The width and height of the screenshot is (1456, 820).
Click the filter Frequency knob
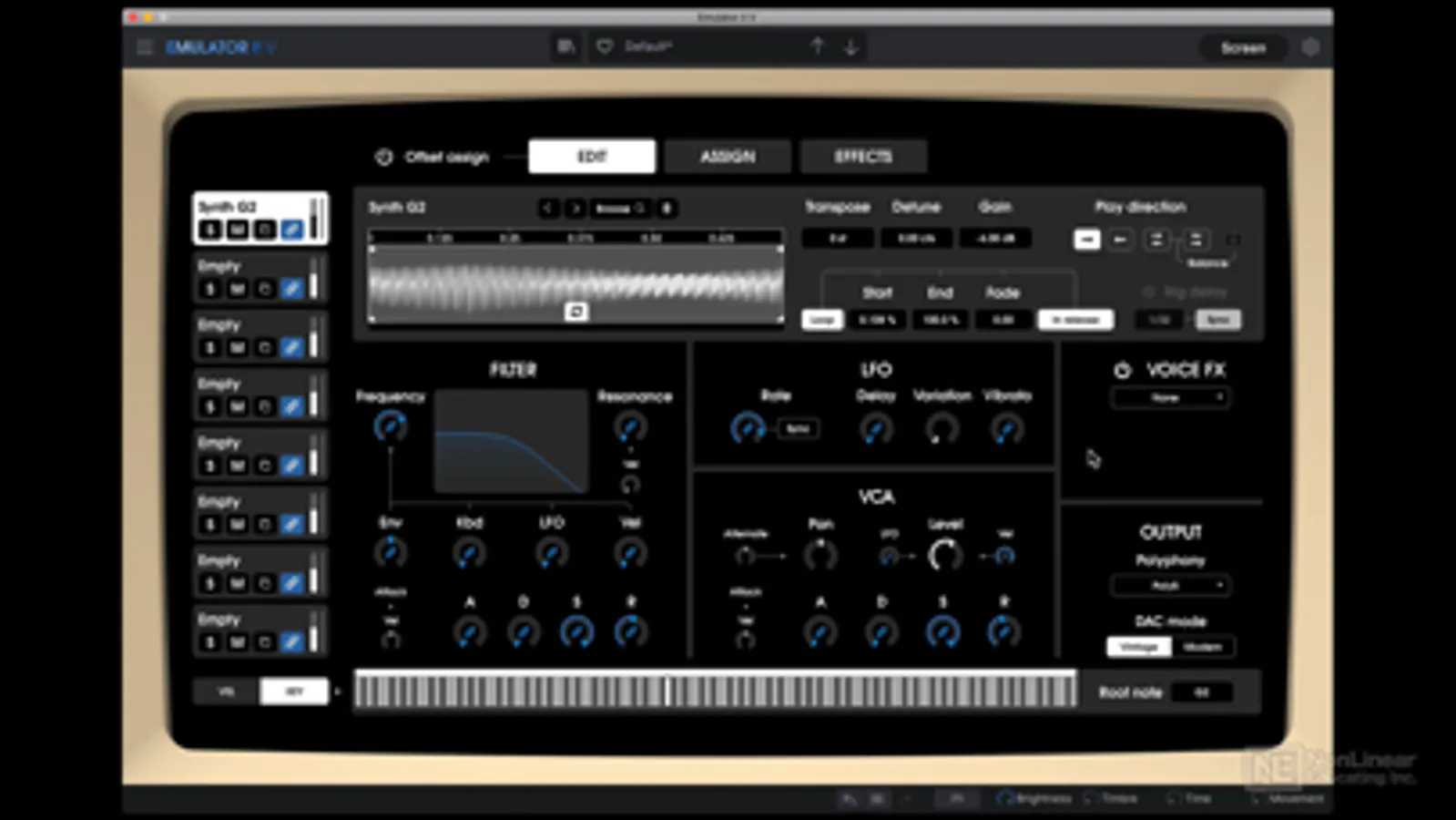click(391, 426)
